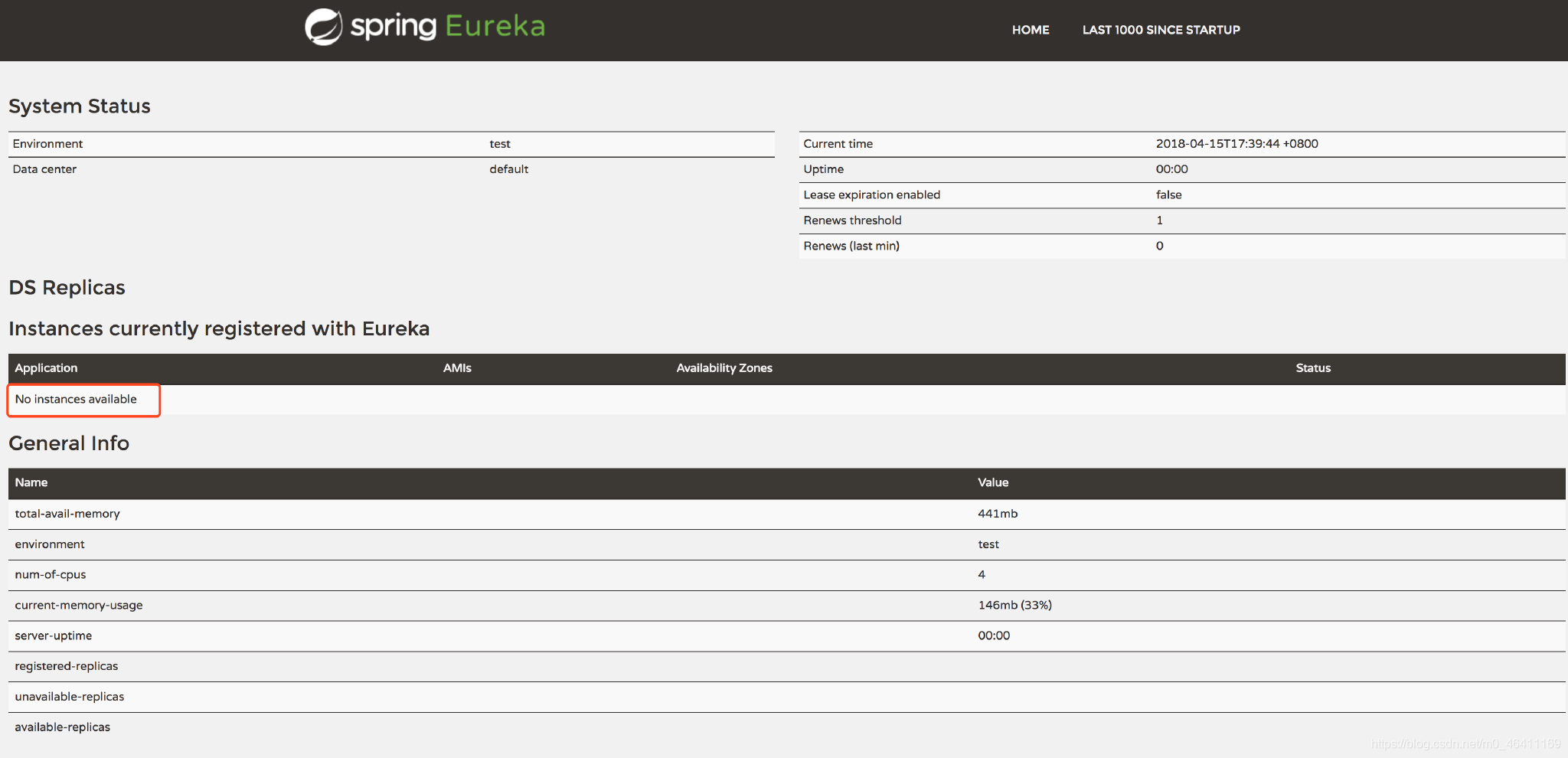This screenshot has width=1568, height=758.
Task: Select the DS Replicas heading
Action: [x=67, y=287]
